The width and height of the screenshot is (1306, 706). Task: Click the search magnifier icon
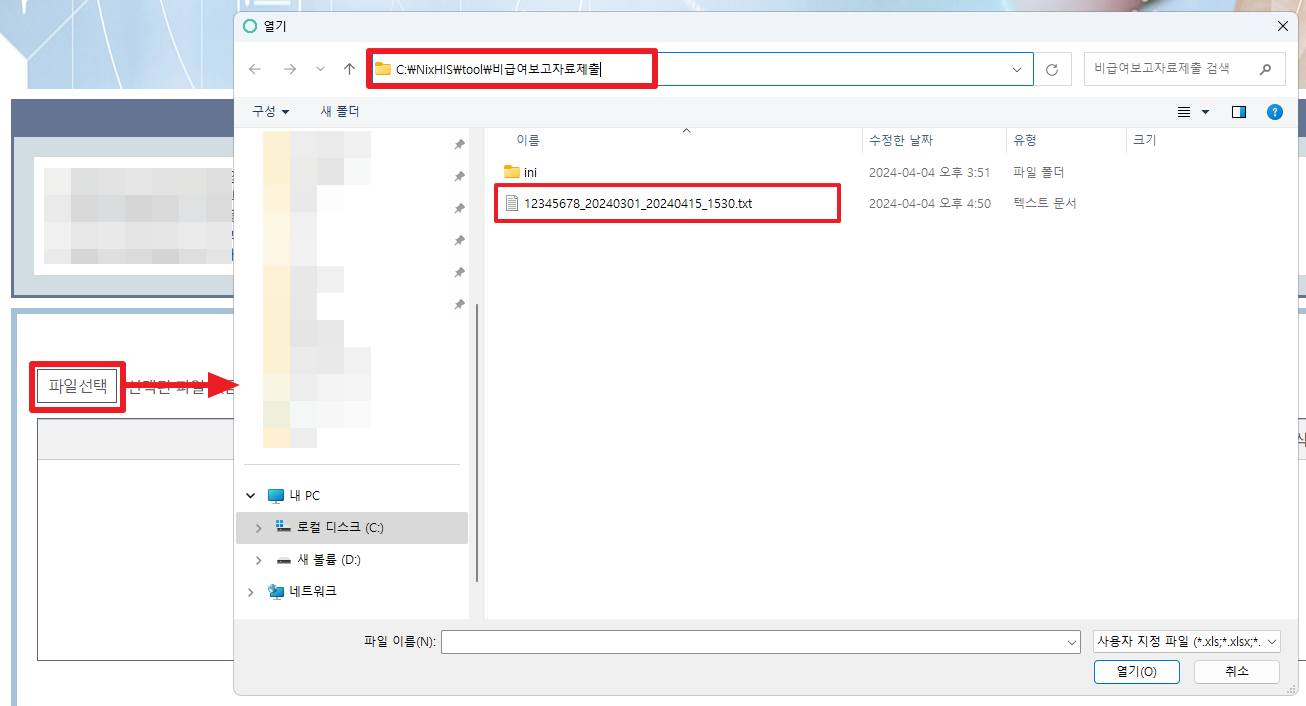1266,69
